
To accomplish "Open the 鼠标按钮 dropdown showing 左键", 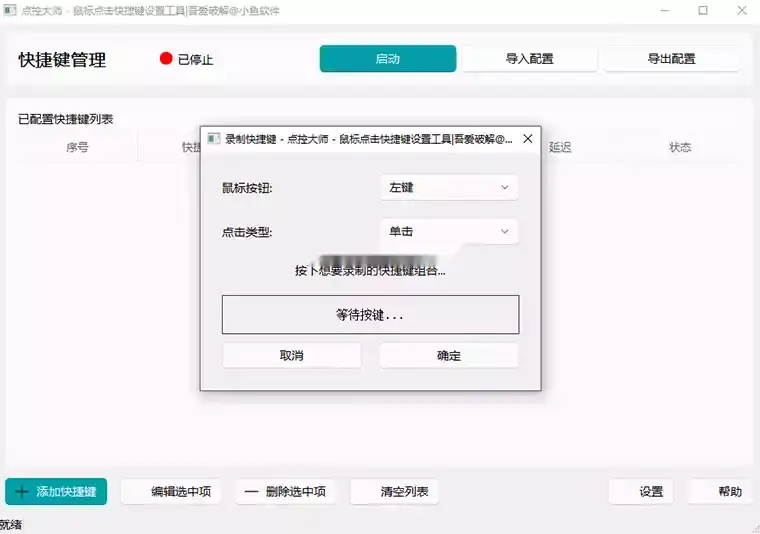I will click(x=449, y=187).
